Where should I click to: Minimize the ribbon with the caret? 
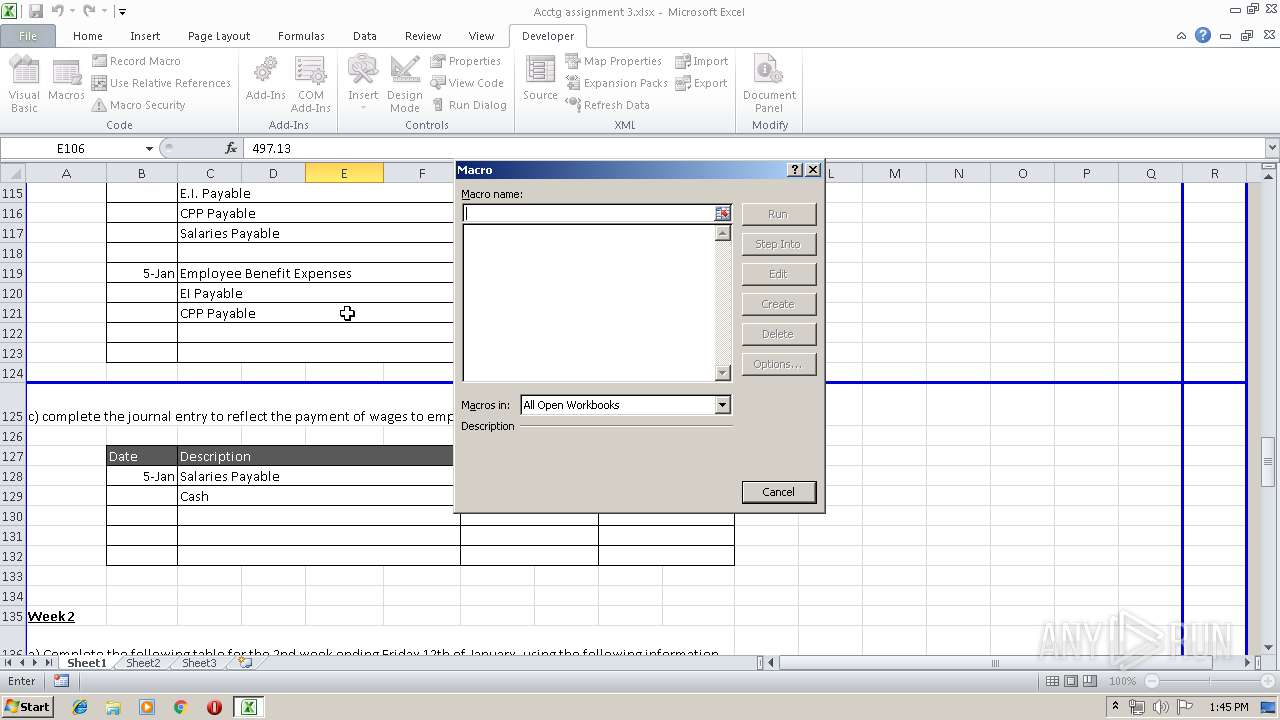[x=1182, y=36]
